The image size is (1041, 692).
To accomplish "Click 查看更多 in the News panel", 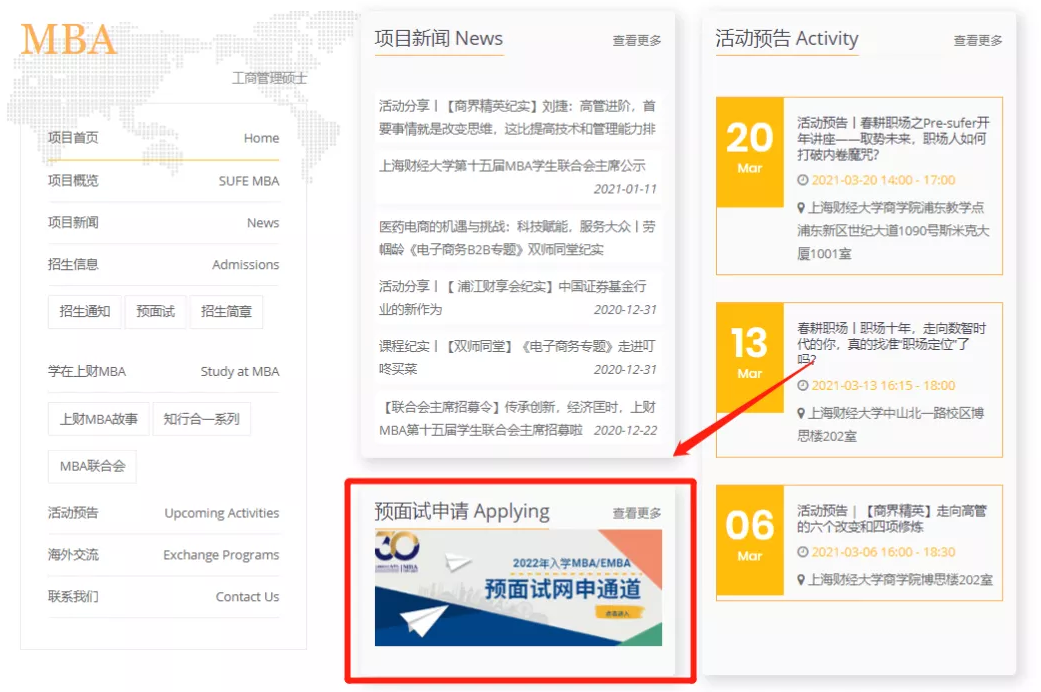I will [x=636, y=41].
